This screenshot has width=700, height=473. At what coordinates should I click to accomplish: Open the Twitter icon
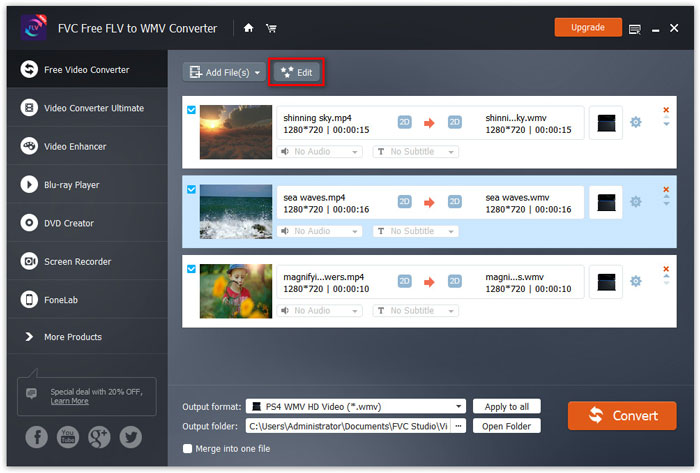tap(130, 436)
